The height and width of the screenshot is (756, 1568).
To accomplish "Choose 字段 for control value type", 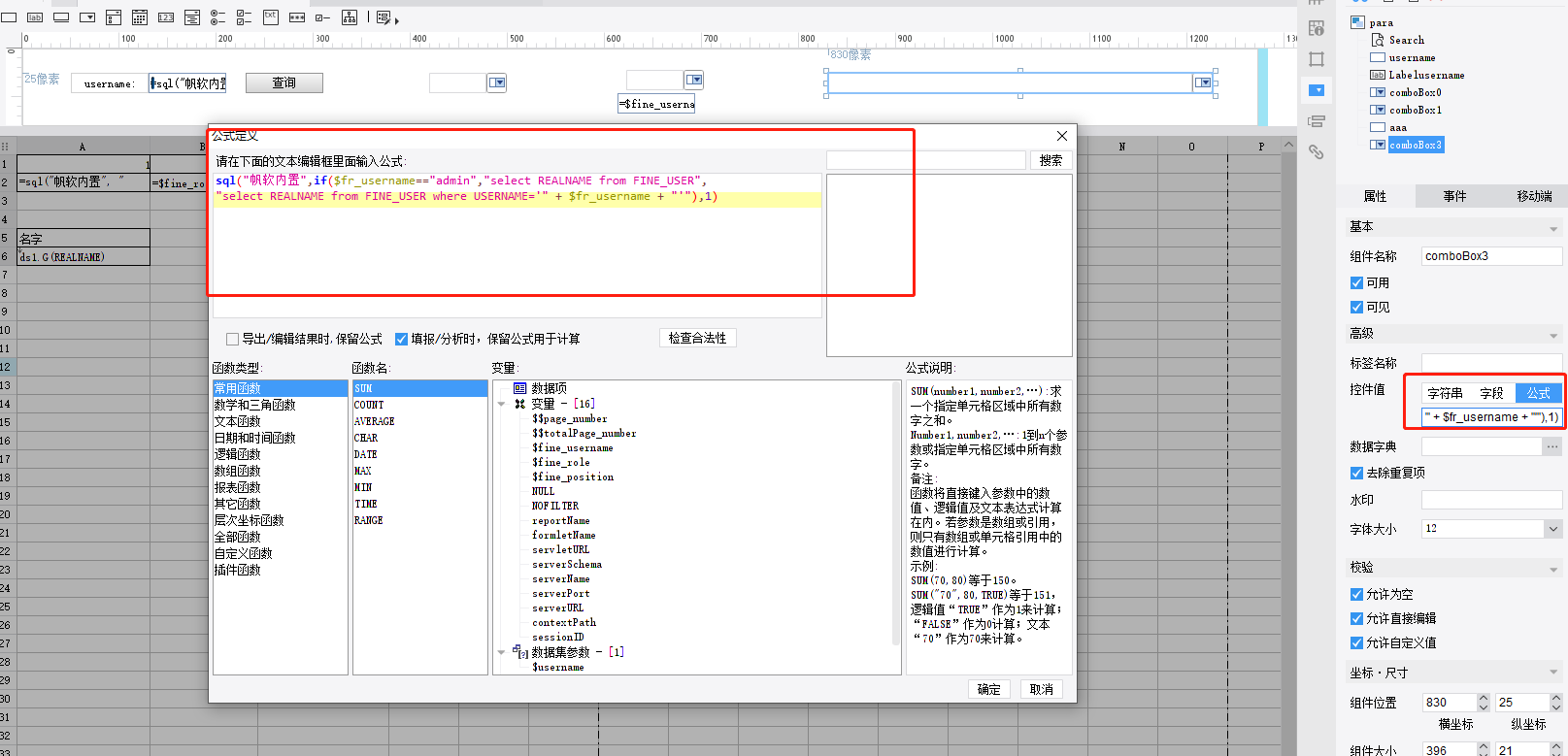I will coord(1491,393).
